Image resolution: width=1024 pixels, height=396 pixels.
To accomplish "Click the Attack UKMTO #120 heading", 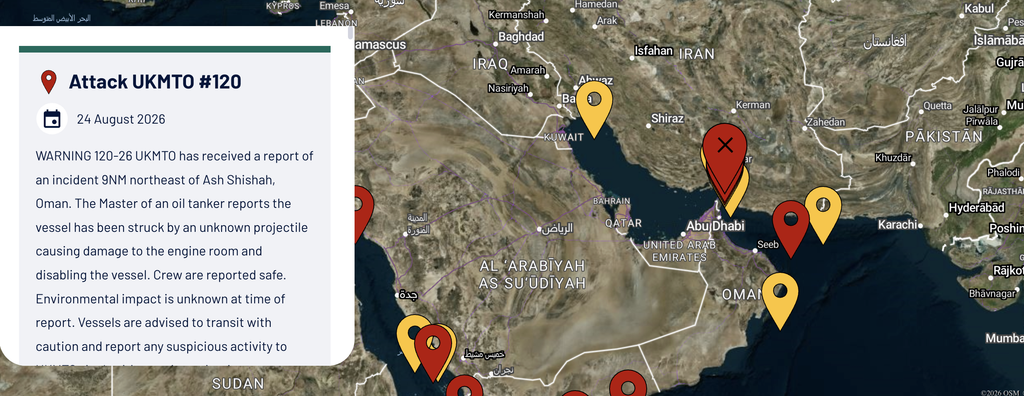I will coord(155,82).
